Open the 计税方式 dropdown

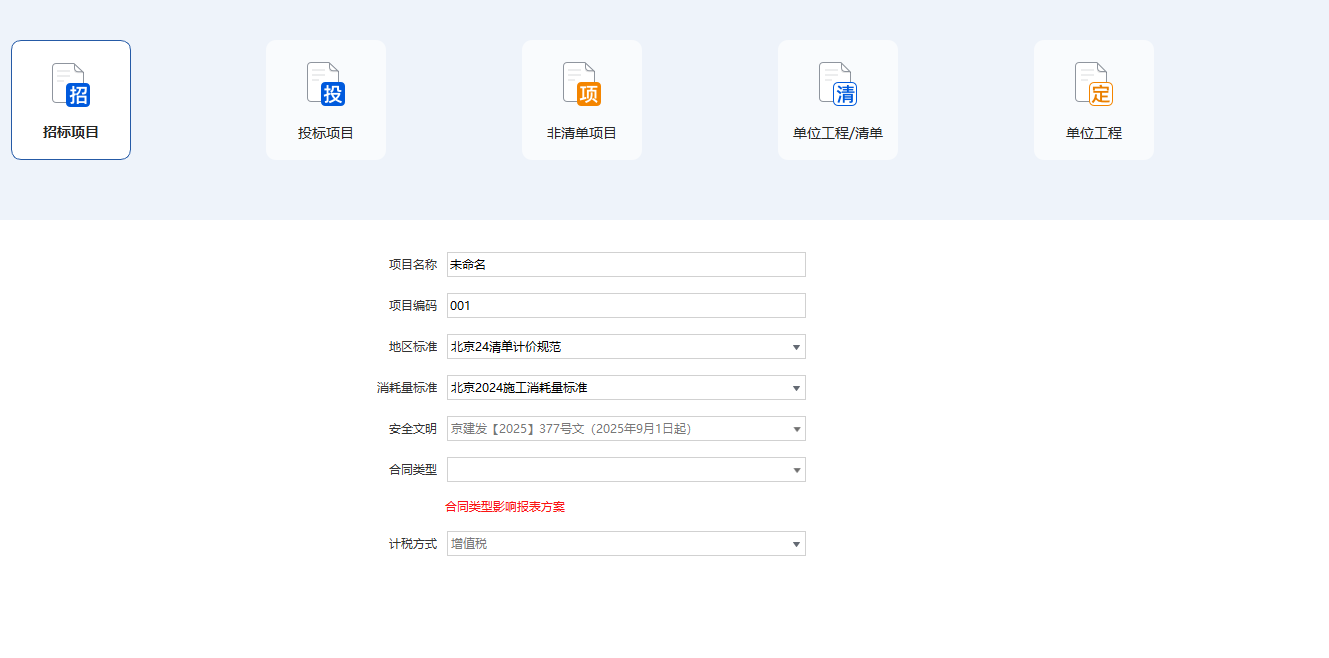click(x=626, y=543)
